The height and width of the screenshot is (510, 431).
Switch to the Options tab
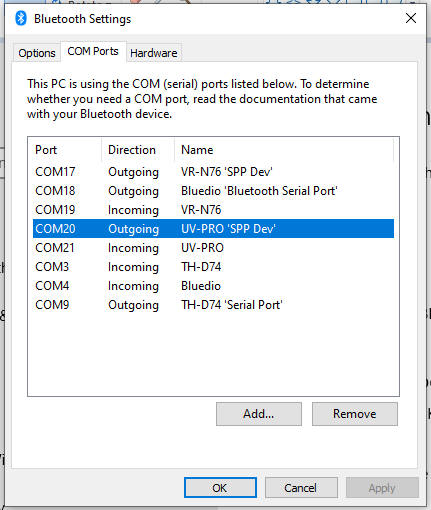[37, 53]
